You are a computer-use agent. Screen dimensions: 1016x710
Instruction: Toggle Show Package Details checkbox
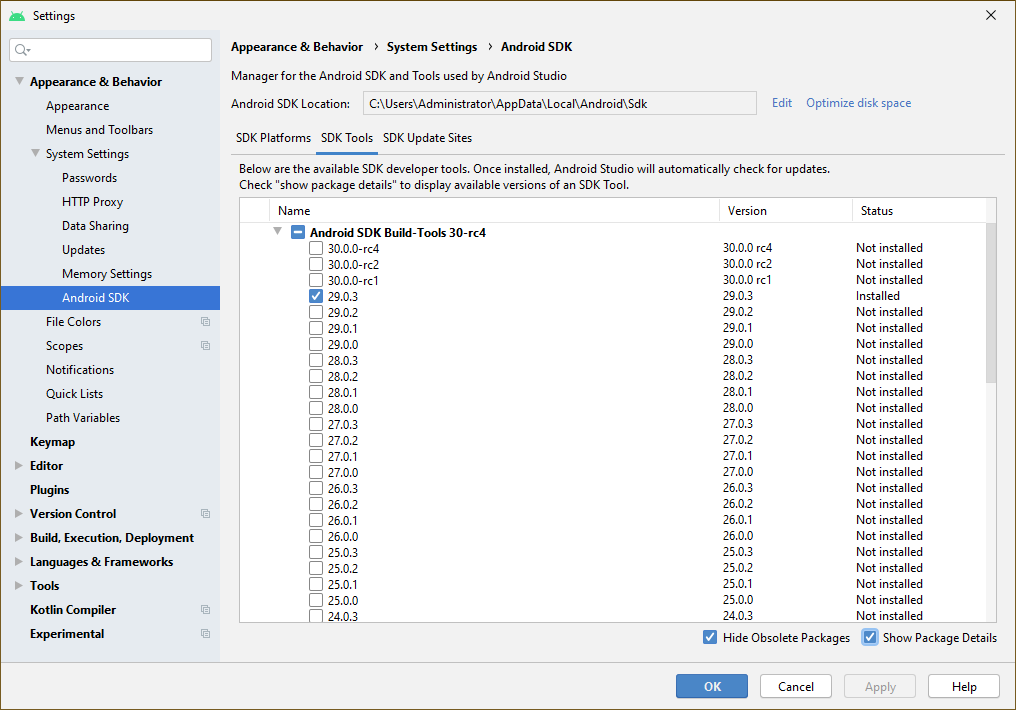click(870, 637)
